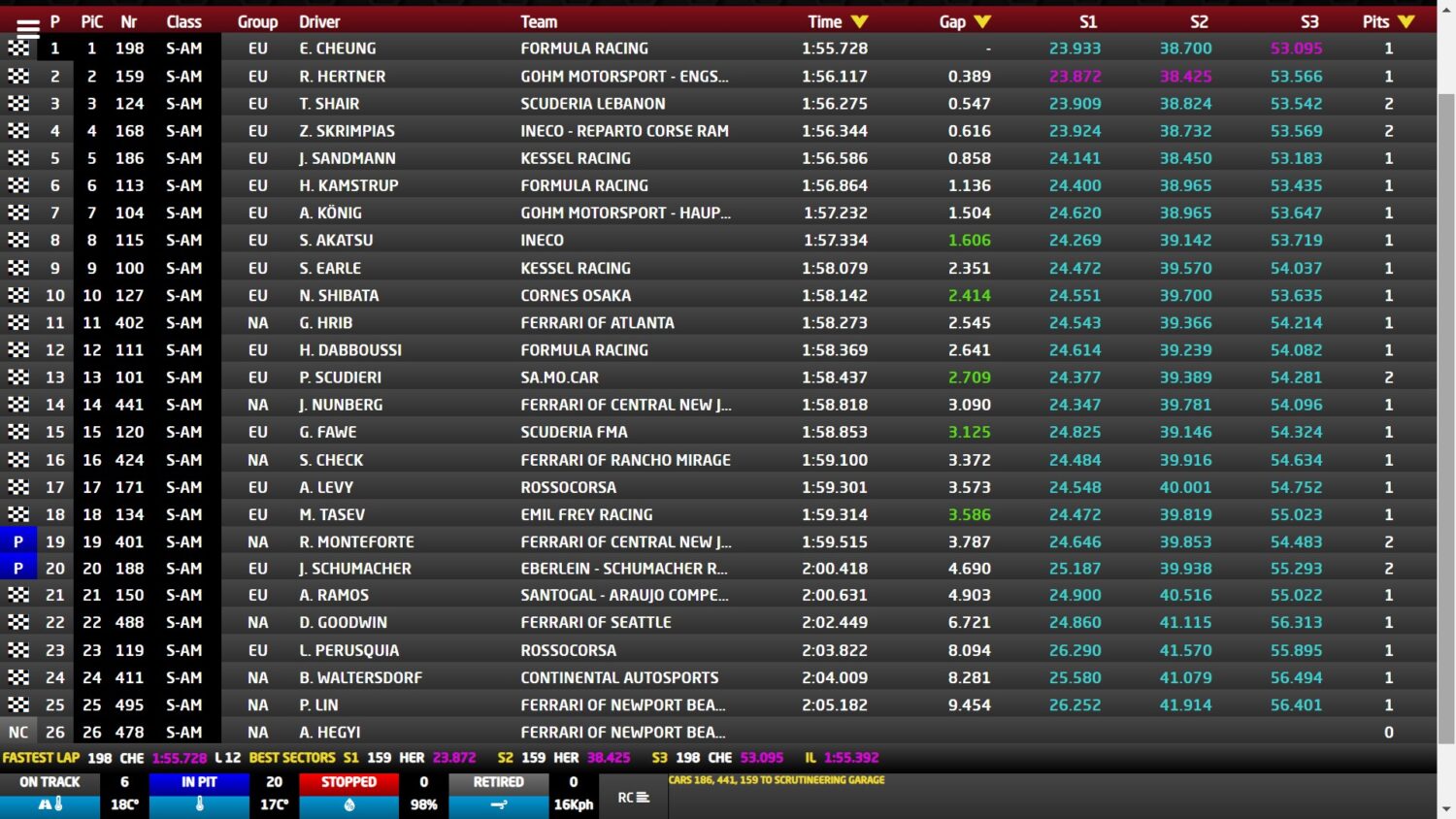Click the vertical scrollbar thumb

[1446, 420]
